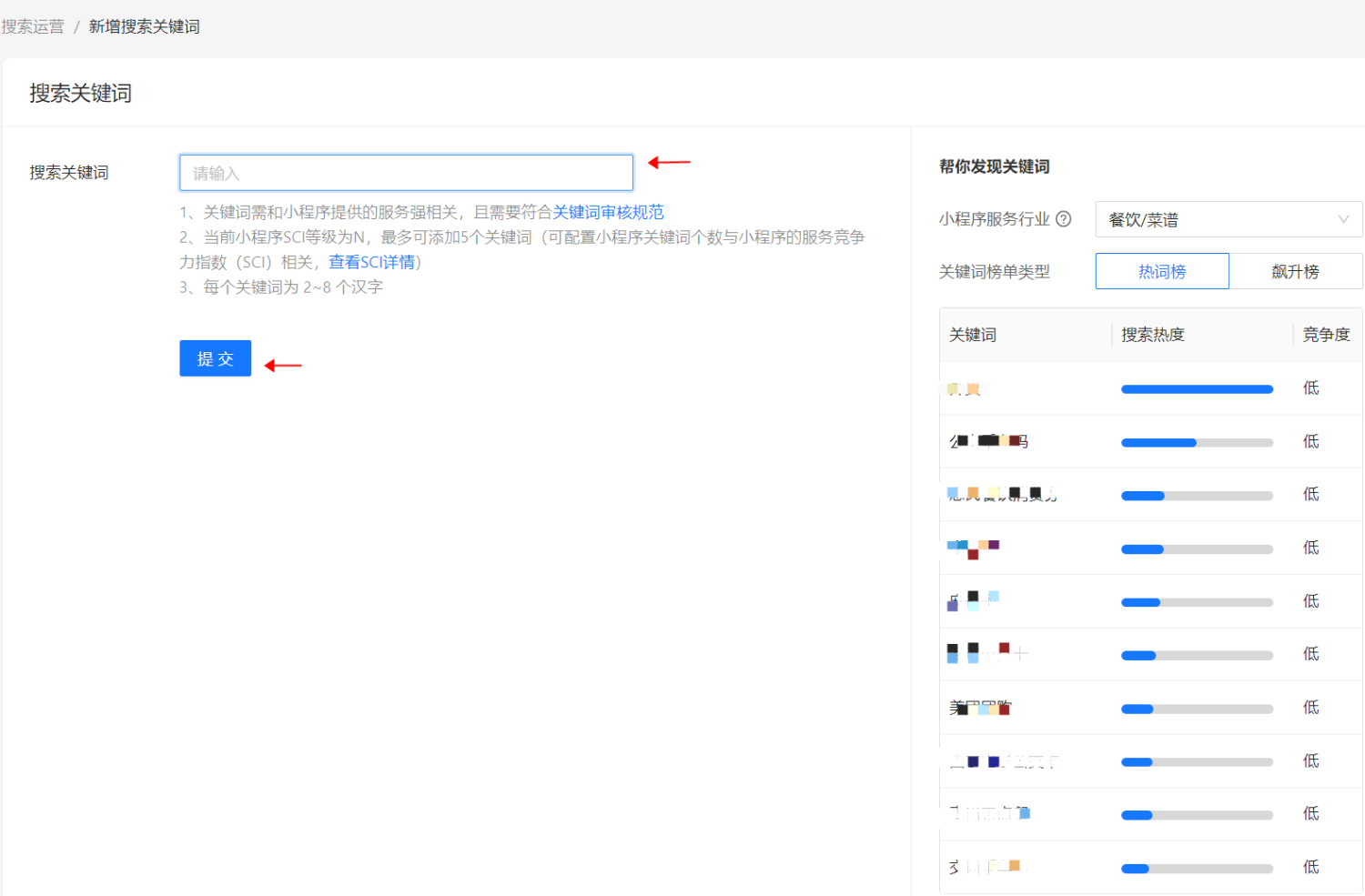
Task: Open the 关键词审核规范 guideline link
Action: click(x=611, y=212)
